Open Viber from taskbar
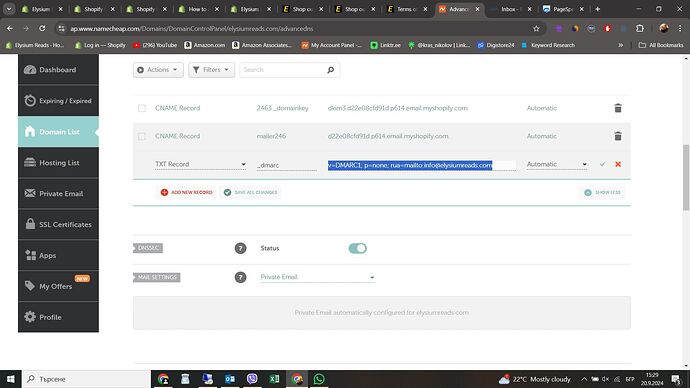Image resolution: width=690 pixels, height=388 pixels. tap(252, 379)
